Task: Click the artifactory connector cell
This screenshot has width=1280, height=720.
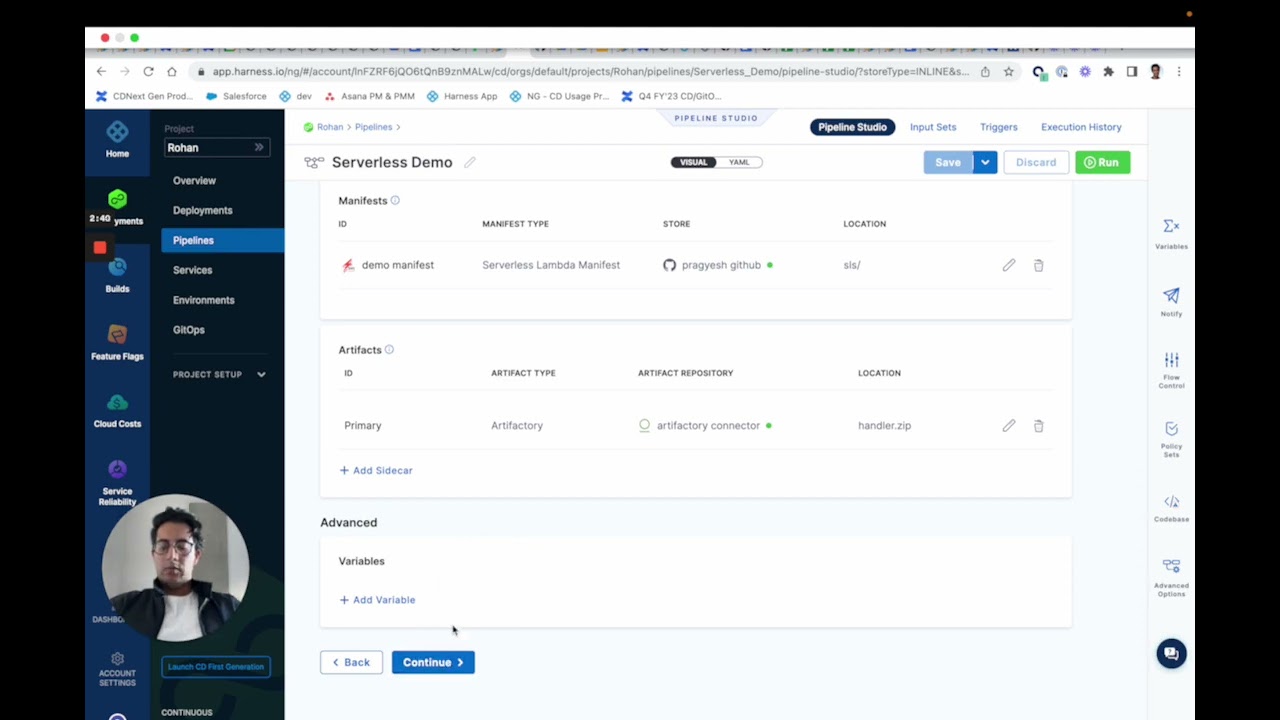Action: tap(705, 426)
